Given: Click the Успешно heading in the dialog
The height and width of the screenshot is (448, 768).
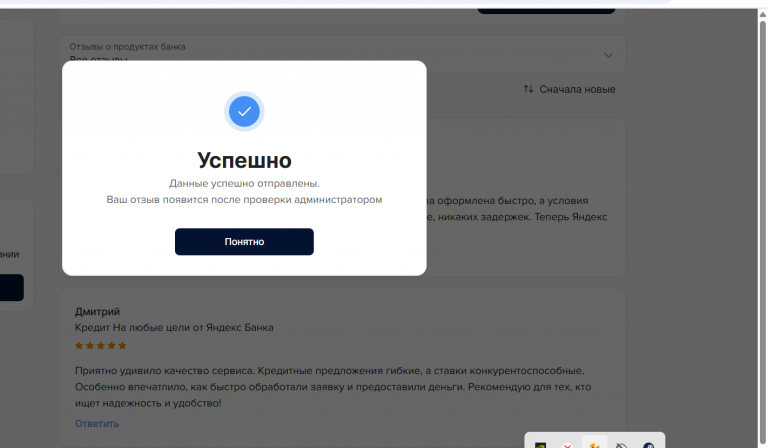Looking at the screenshot, I should (244, 161).
